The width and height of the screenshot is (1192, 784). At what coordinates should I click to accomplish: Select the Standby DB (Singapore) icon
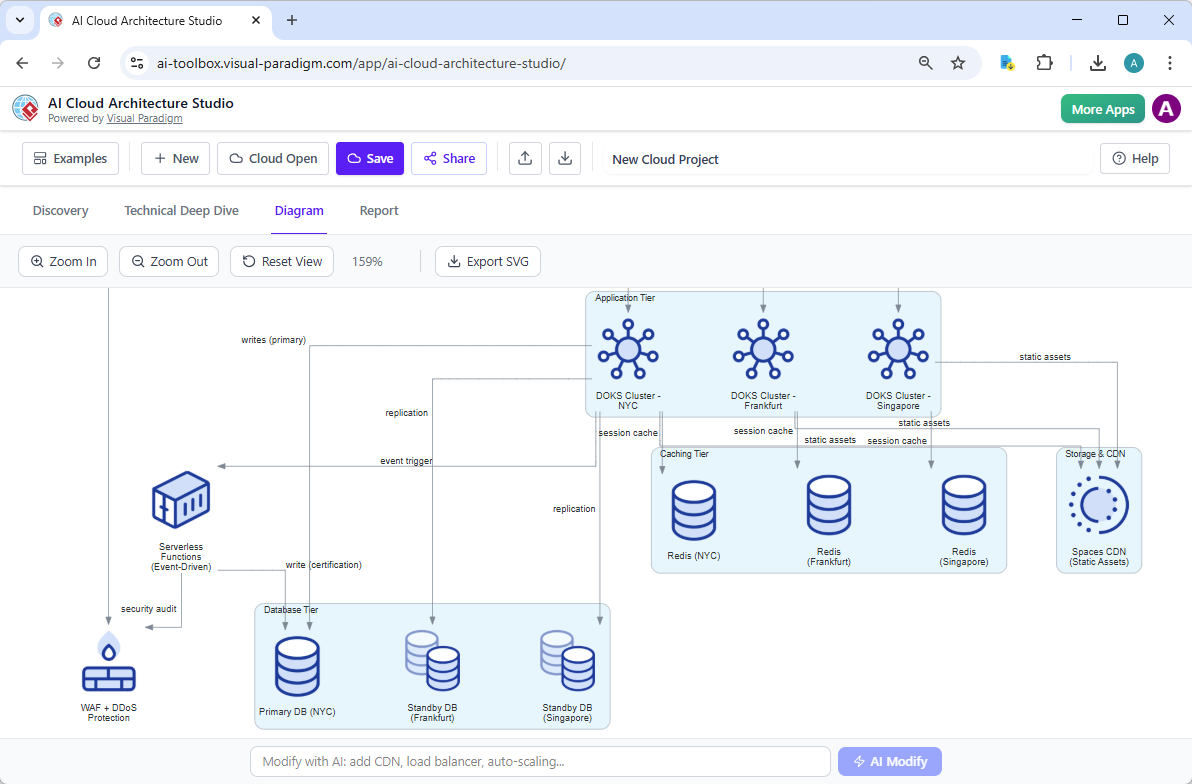click(x=568, y=663)
